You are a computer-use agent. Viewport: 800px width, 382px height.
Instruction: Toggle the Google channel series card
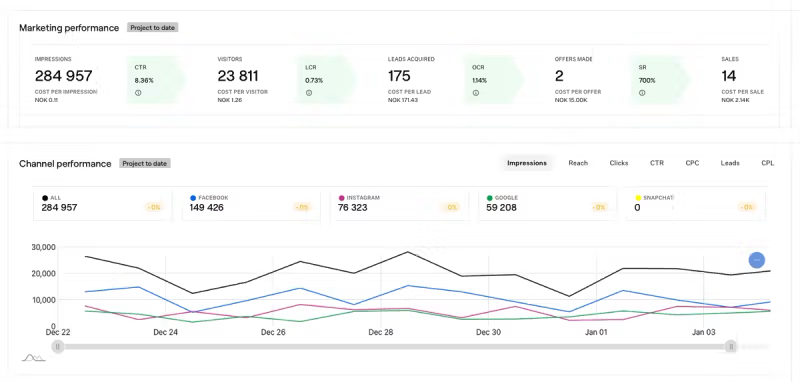pyautogui.click(x=547, y=206)
